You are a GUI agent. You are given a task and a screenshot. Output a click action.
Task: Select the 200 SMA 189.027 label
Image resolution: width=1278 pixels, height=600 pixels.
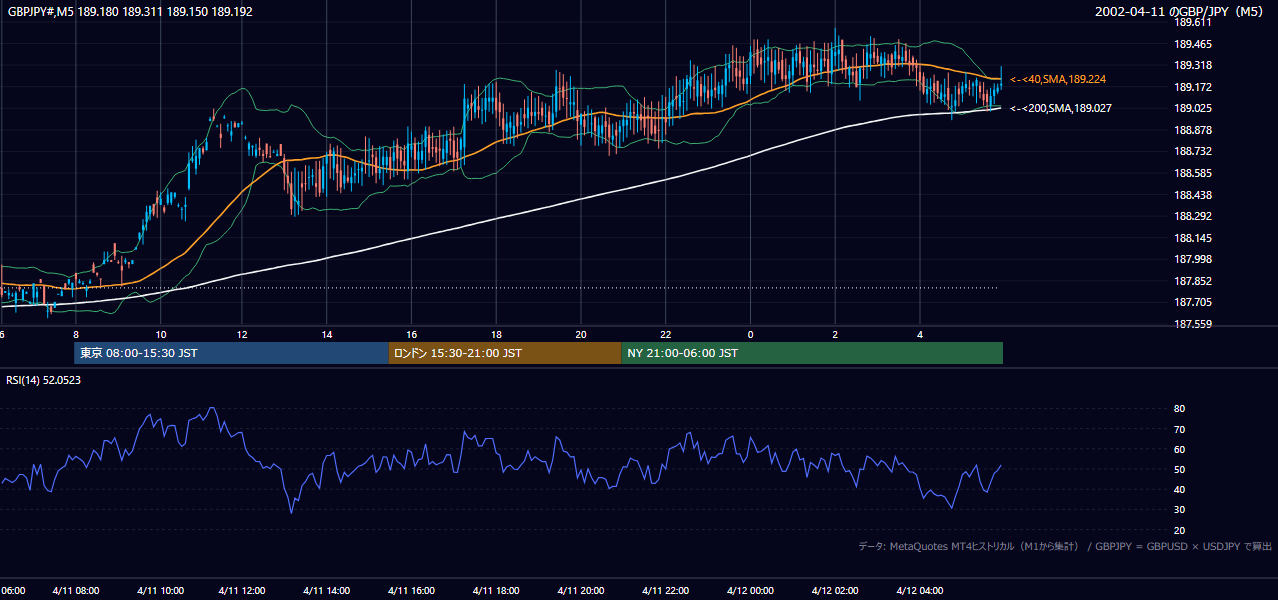click(1061, 108)
